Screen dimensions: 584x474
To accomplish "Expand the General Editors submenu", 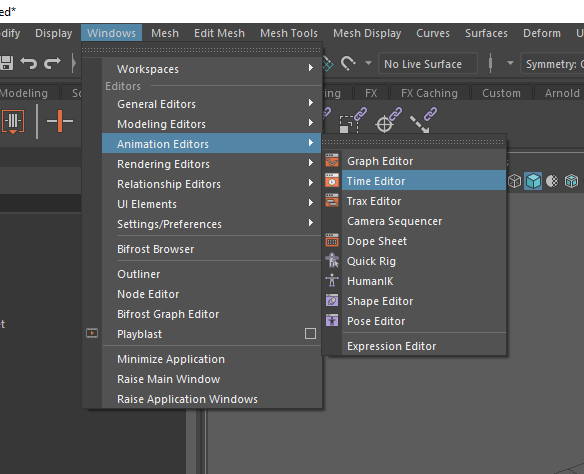I will click(311, 103).
